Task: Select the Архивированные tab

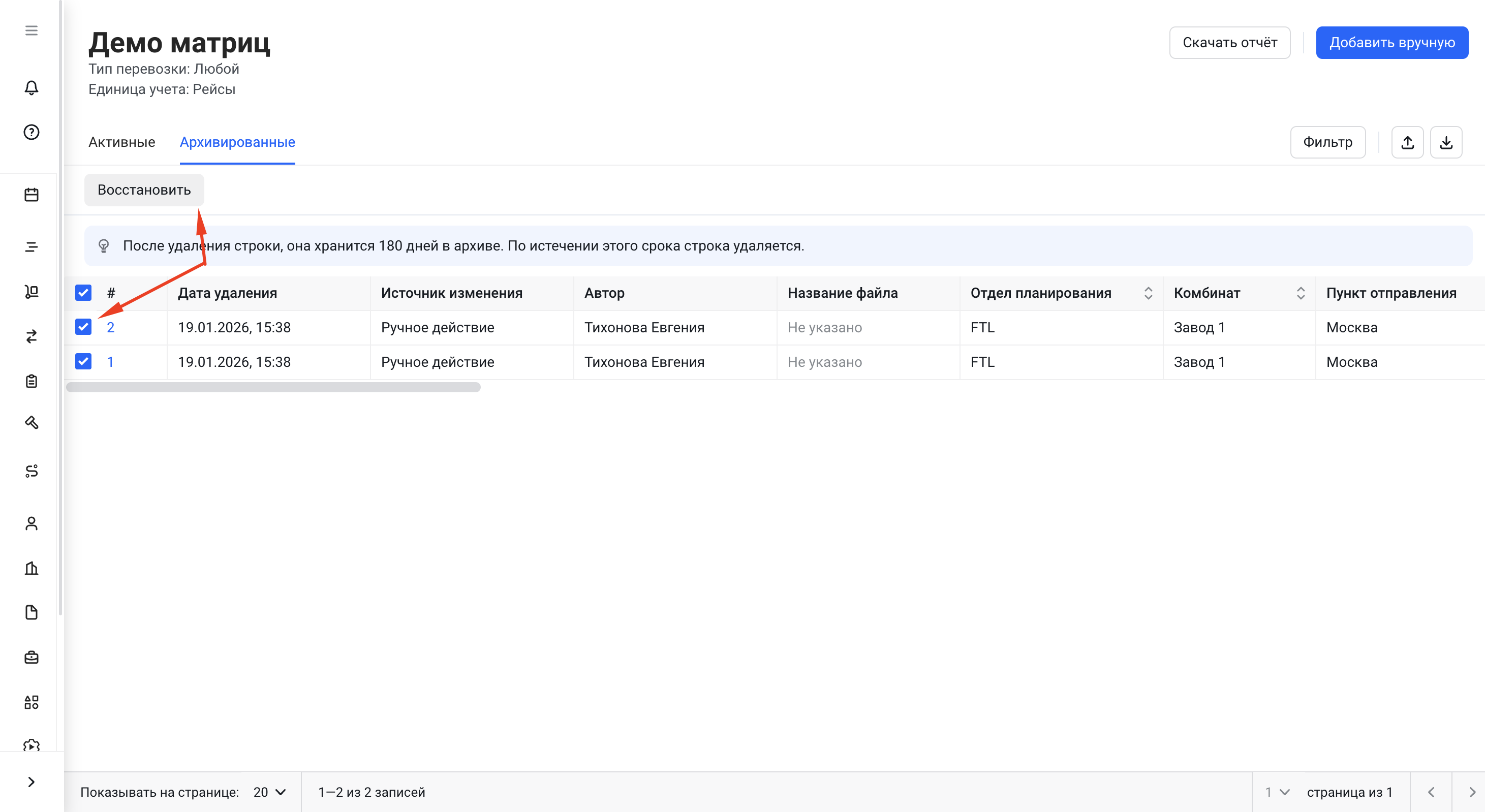Action: (x=237, y=142)
